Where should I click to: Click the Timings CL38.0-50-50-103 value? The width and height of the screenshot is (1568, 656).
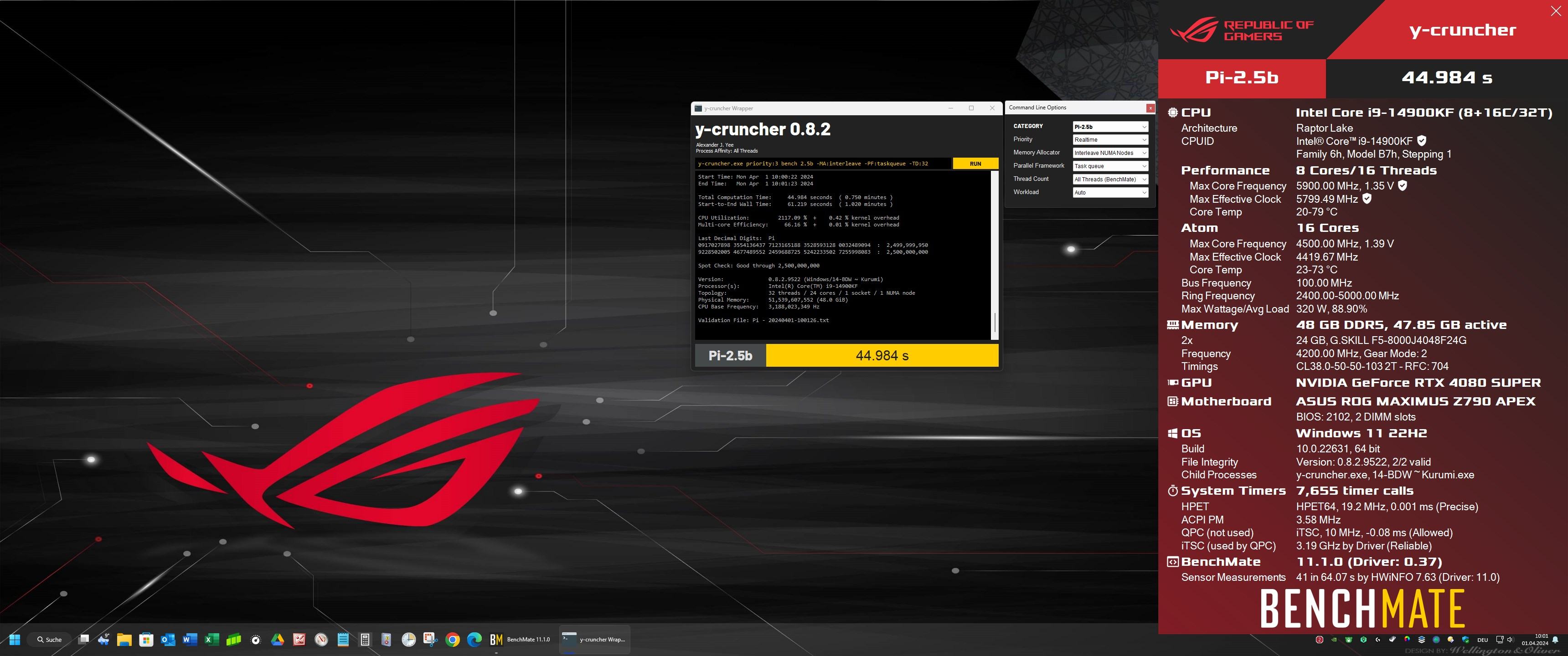coord(1372,366)
